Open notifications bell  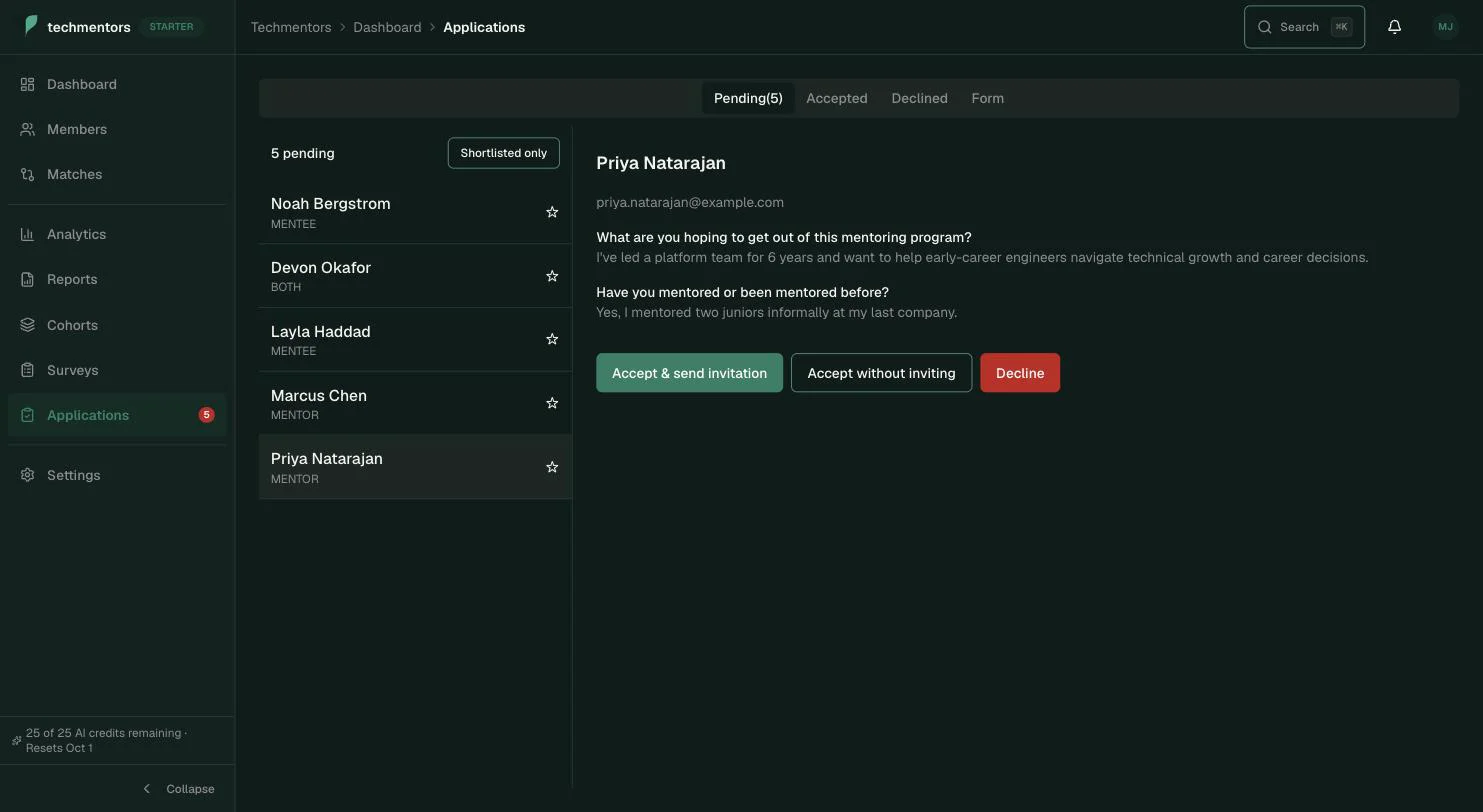pos(1395,27)
